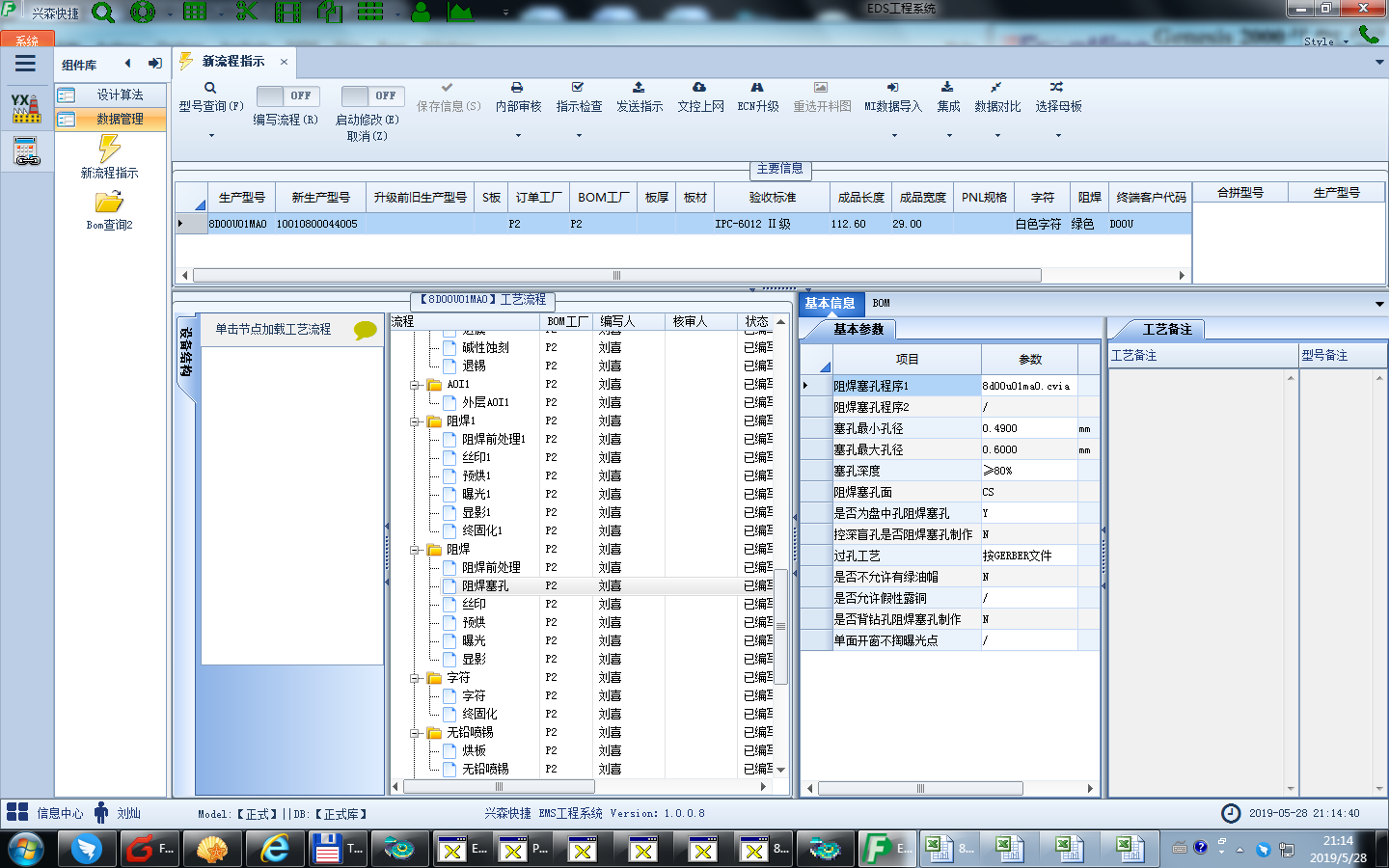The image size is (1389, 868).
Task: Toggle the 启动修改(E) OFF switch
Action: (x=372, y=95)
